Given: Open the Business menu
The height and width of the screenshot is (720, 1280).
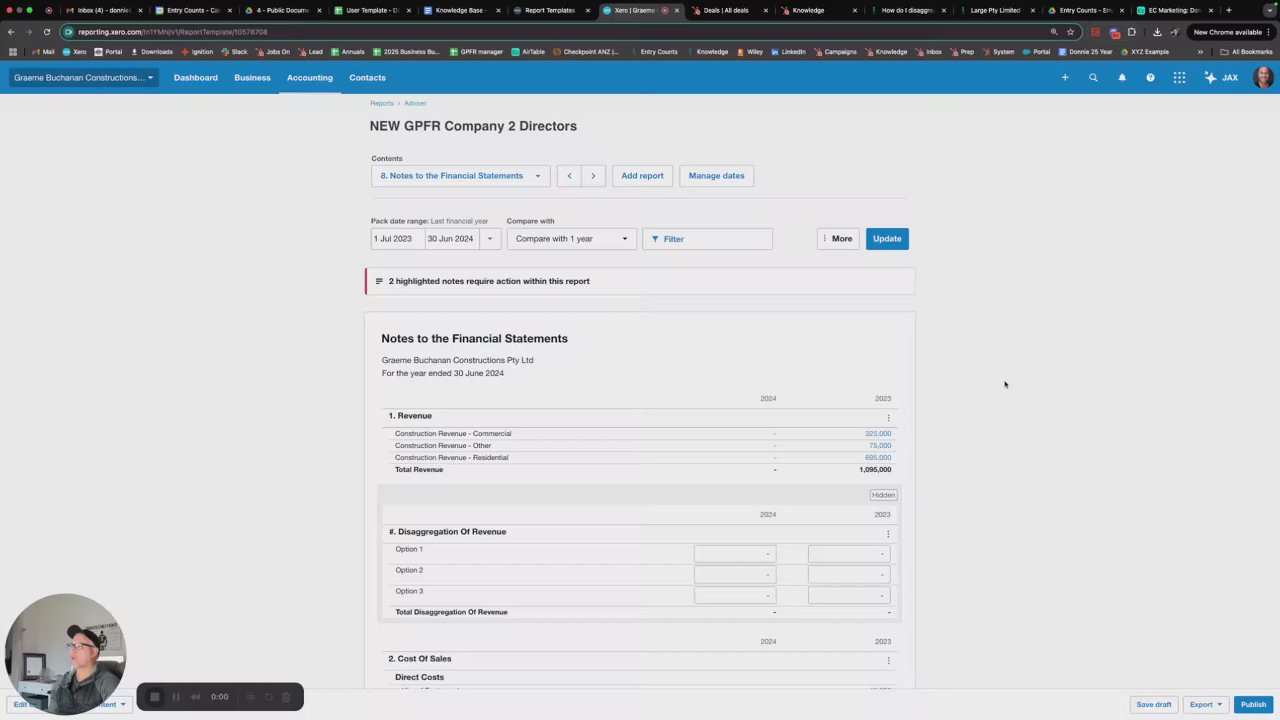Looking at the screenshot, I should tap(252, 77).
